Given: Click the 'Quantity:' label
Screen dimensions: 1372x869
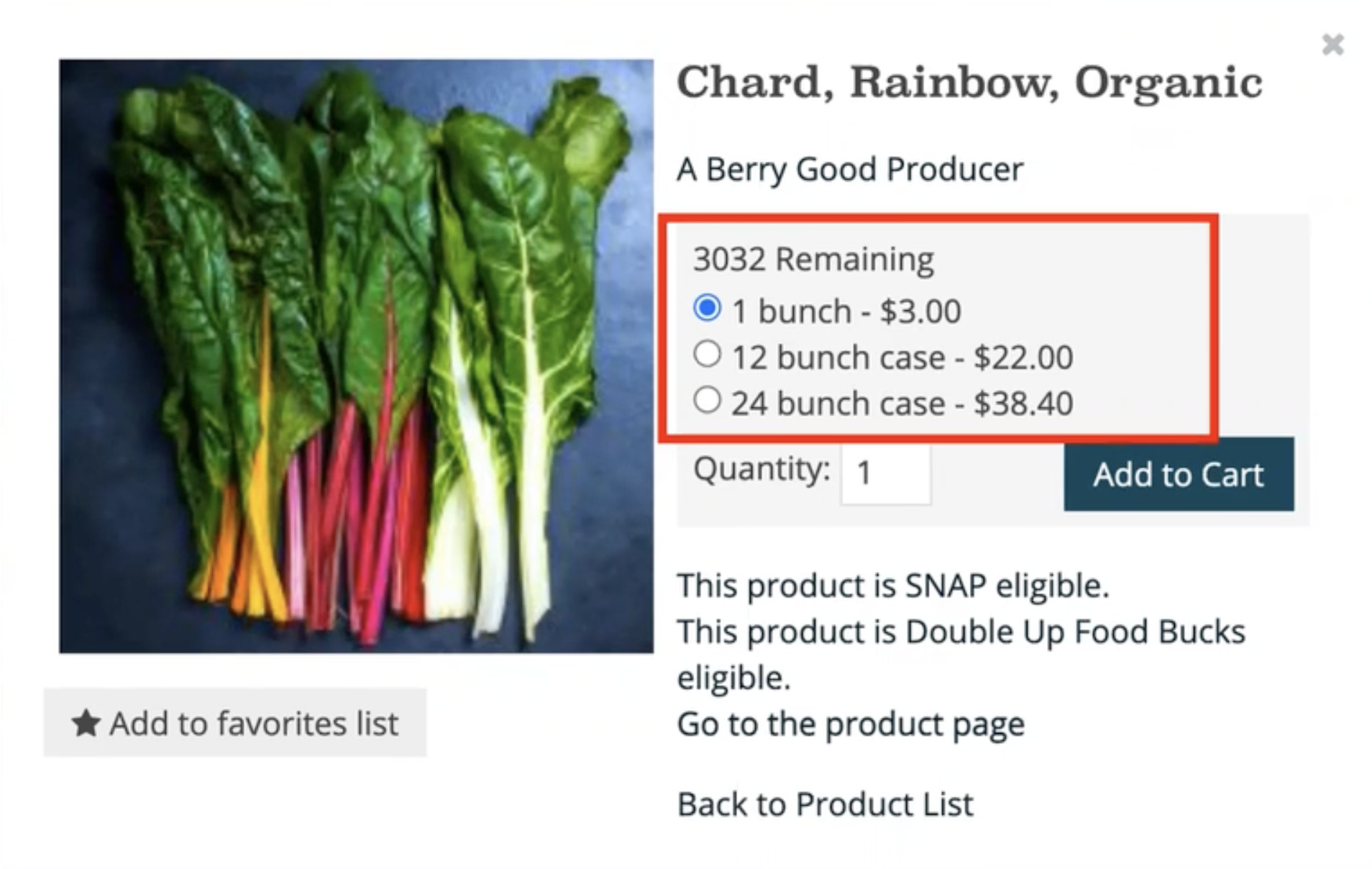Looking at the screenshot, I should click(761, 470).
